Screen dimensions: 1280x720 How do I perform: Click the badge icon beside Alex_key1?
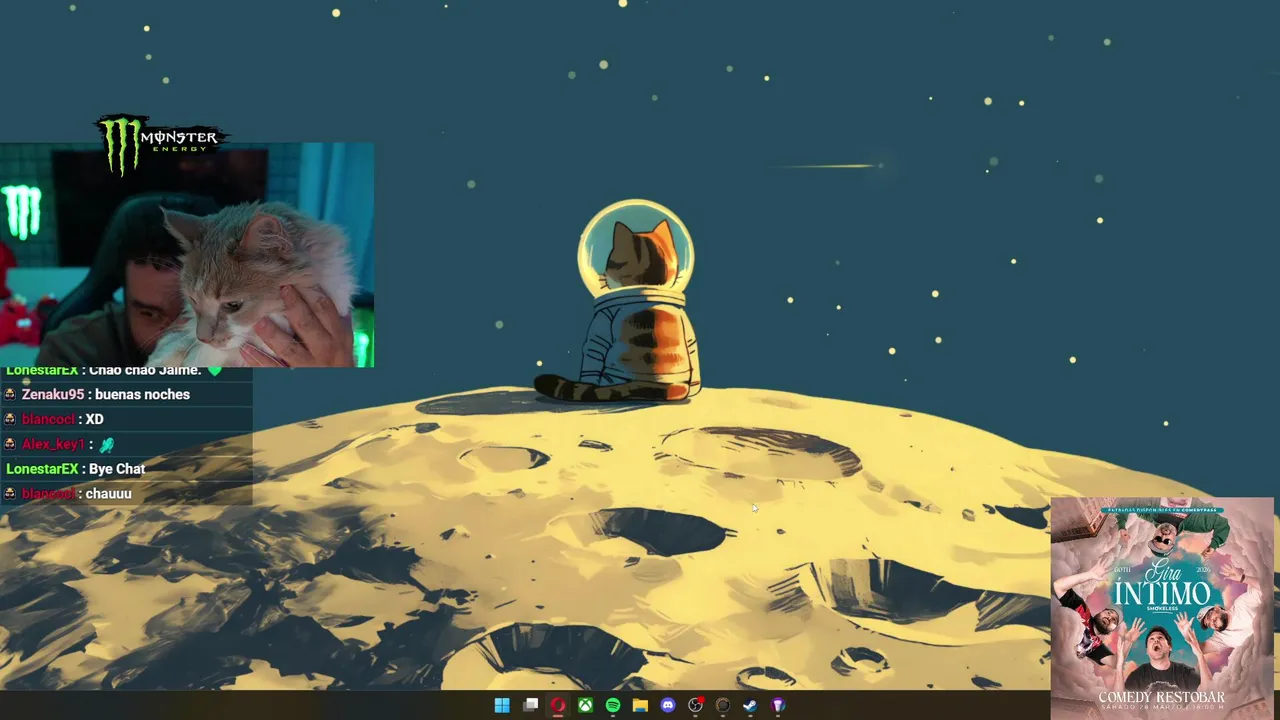[x=10, y=444]
